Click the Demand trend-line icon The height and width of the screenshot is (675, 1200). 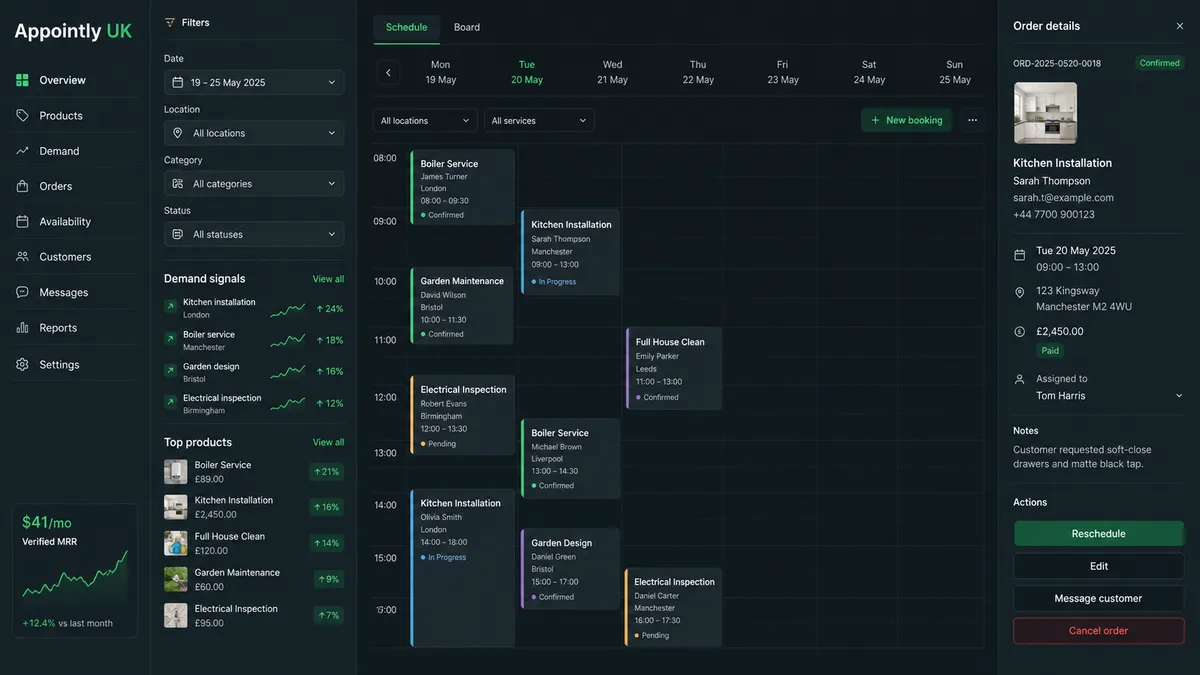click(x=22, y=151)
